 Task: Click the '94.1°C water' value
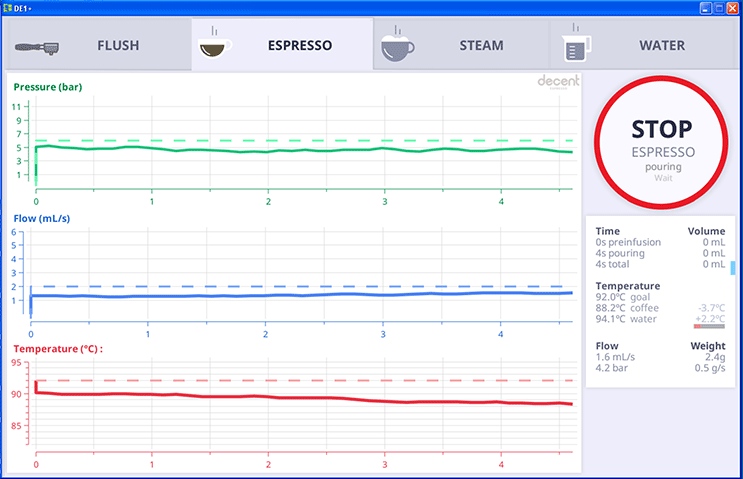click(x=626, y=319)
